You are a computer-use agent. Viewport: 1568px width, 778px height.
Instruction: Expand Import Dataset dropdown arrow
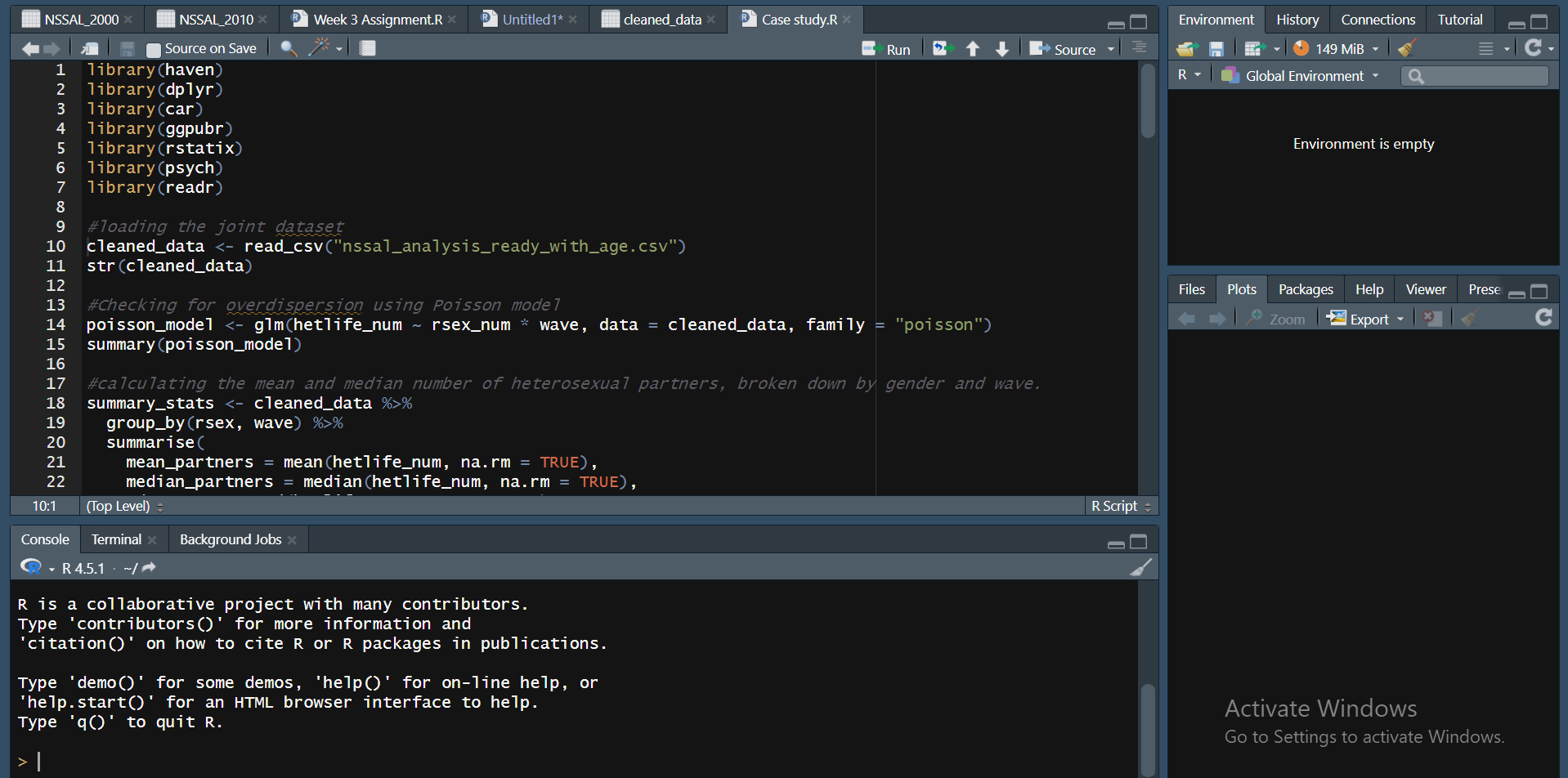click(1277, 50)
